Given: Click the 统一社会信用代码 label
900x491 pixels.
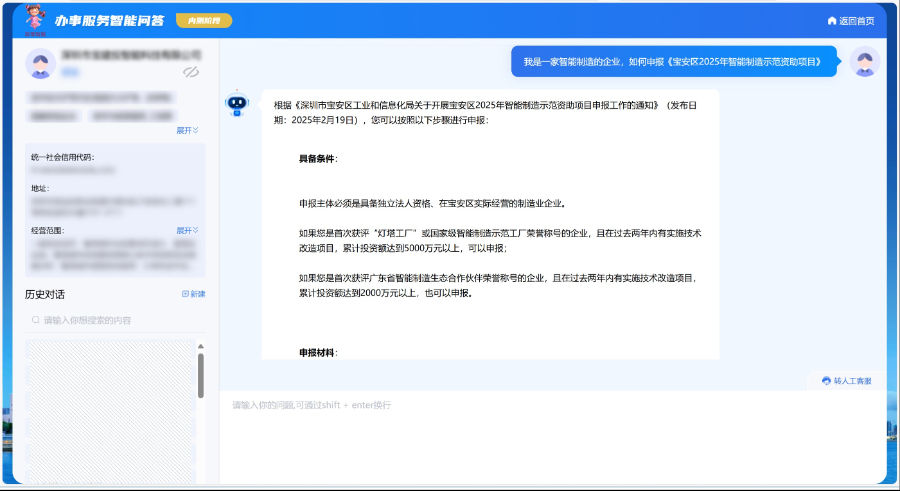Looking at the screenshot, I should (x=62, y=157).
